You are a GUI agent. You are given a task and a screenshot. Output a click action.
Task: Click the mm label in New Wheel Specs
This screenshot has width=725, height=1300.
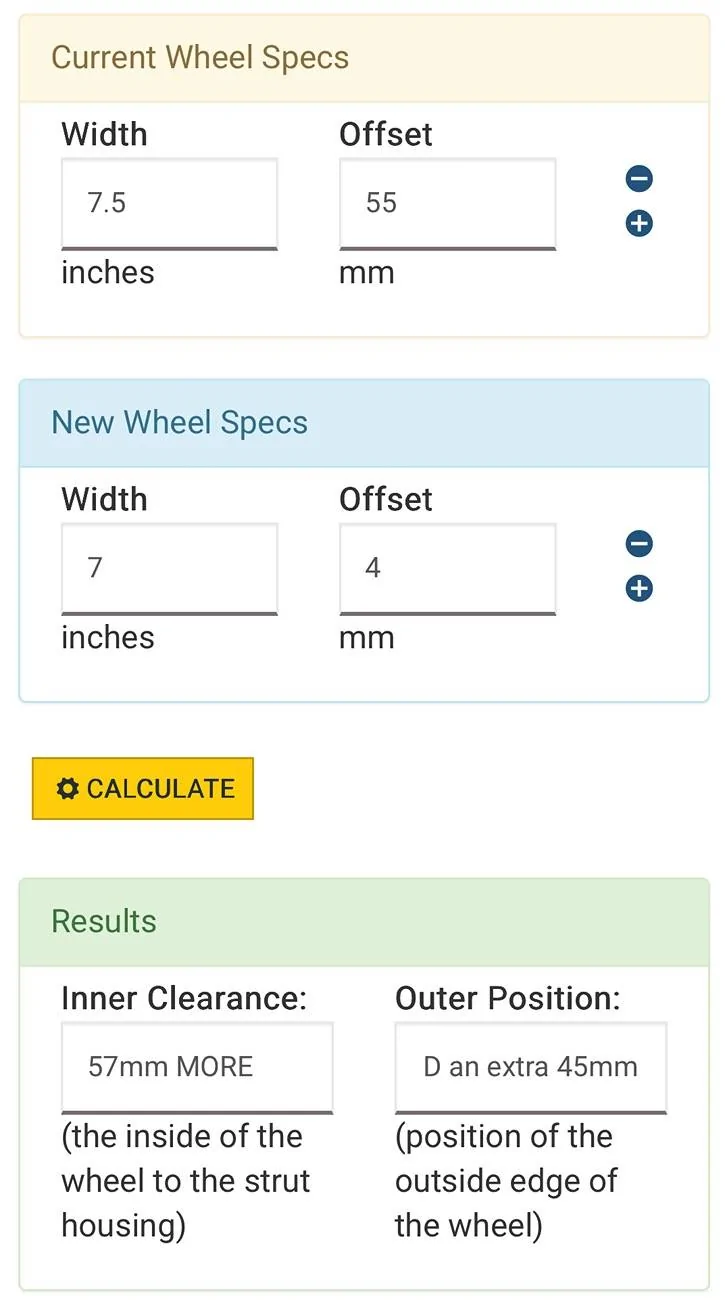[367, 637]
